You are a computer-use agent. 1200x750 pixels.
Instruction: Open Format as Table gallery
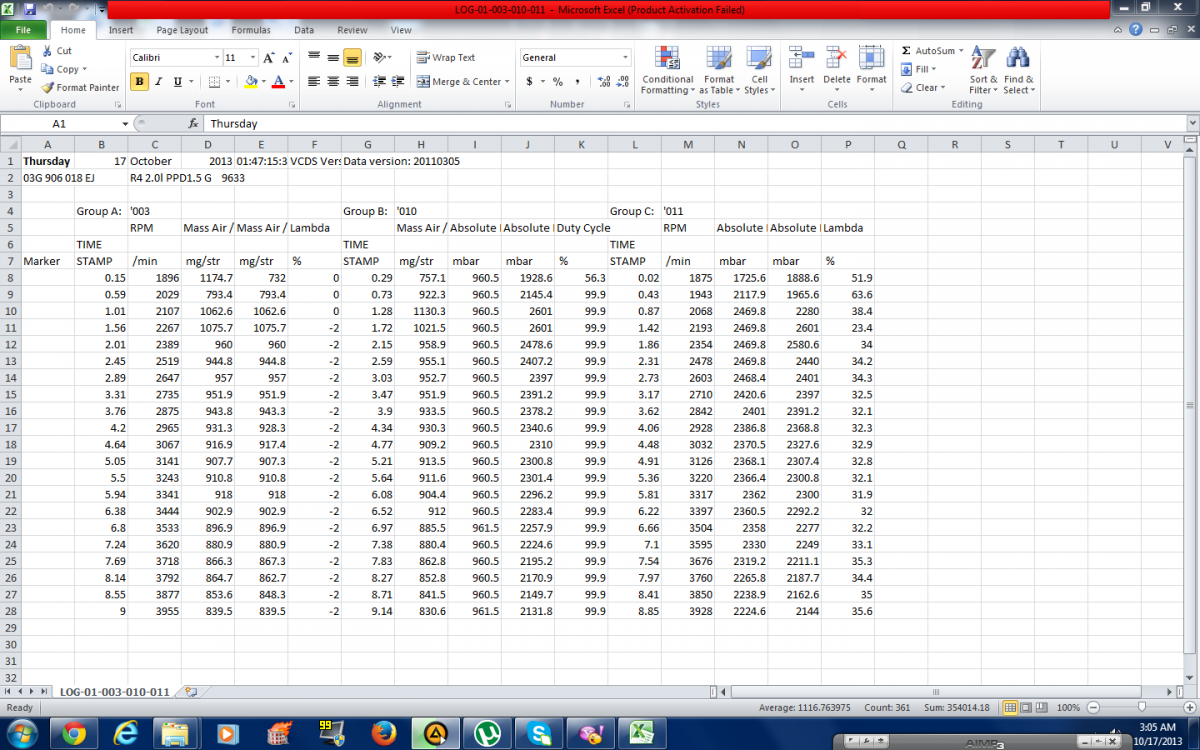point(718,70)
